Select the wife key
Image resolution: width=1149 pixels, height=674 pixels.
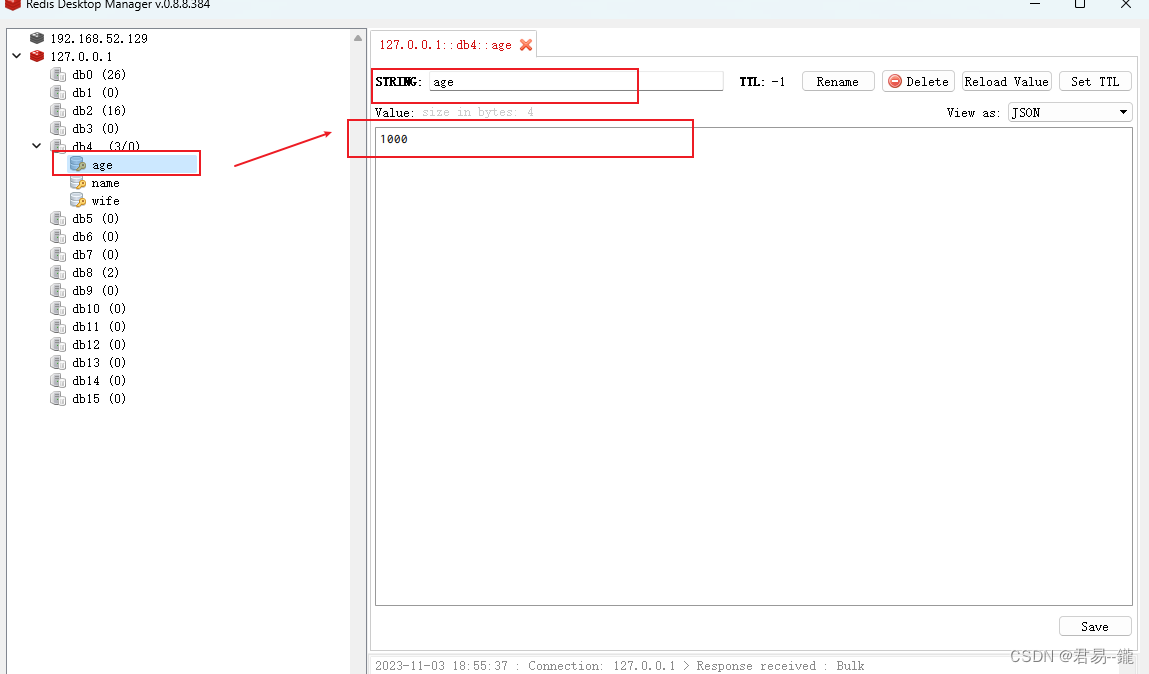click(106, 201)
